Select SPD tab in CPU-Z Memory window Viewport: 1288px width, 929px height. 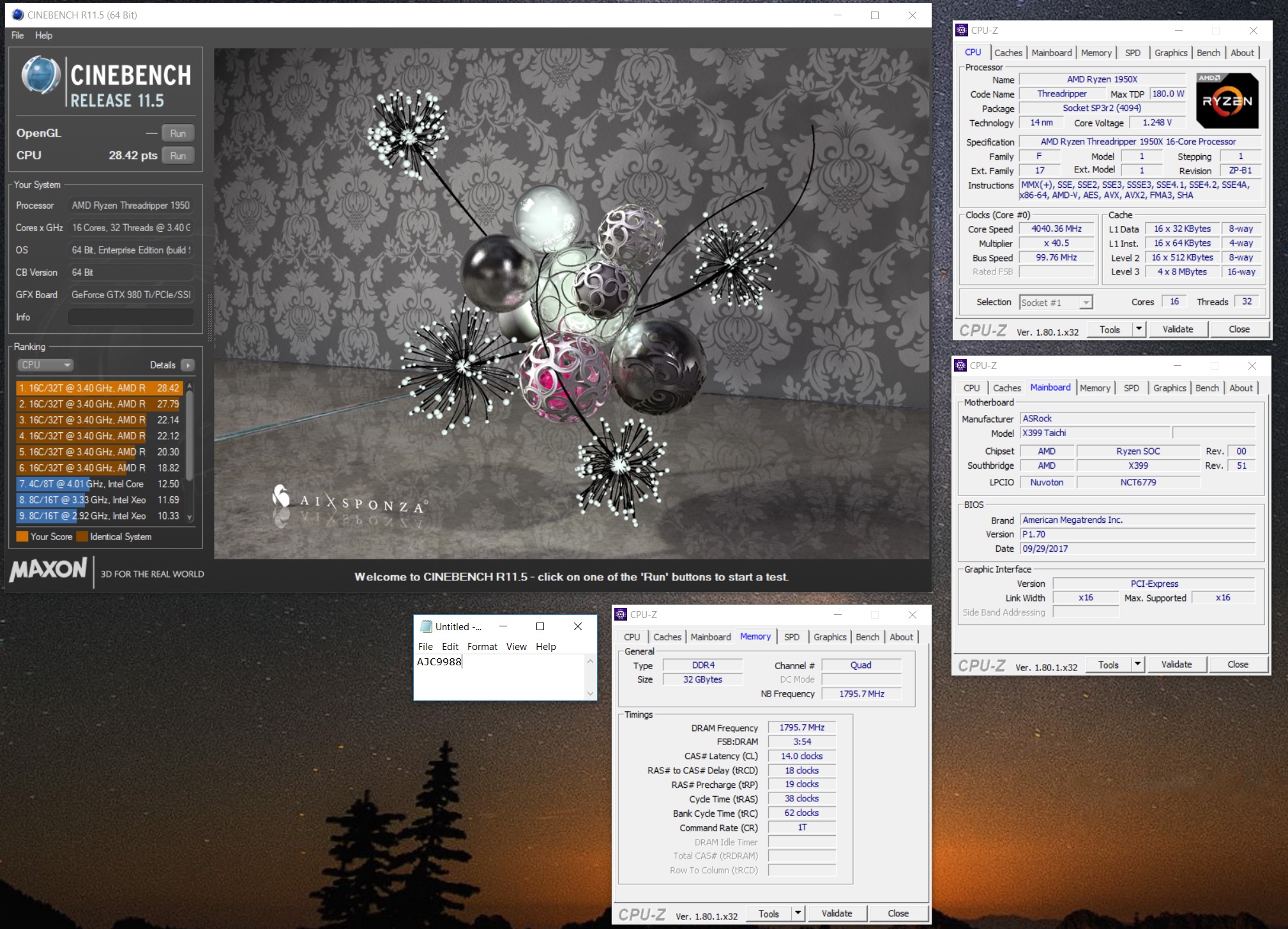(x=792, y=637)
